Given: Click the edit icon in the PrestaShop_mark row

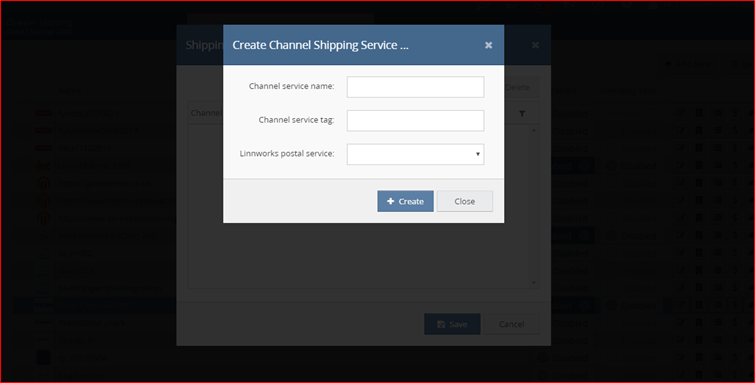Looking at the screenshot, I should [680, 322].
